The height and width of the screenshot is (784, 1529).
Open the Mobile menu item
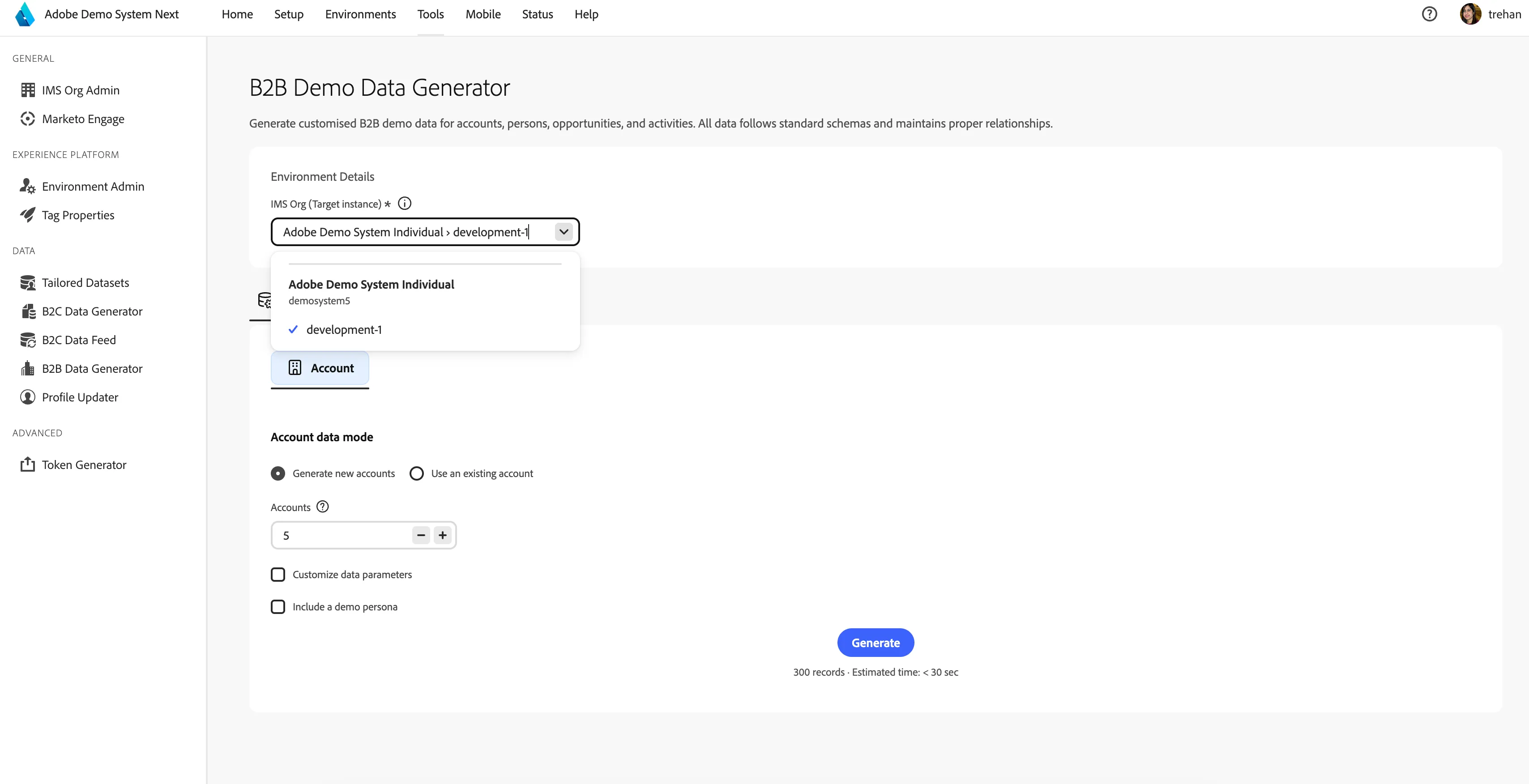tap(483, 14)
